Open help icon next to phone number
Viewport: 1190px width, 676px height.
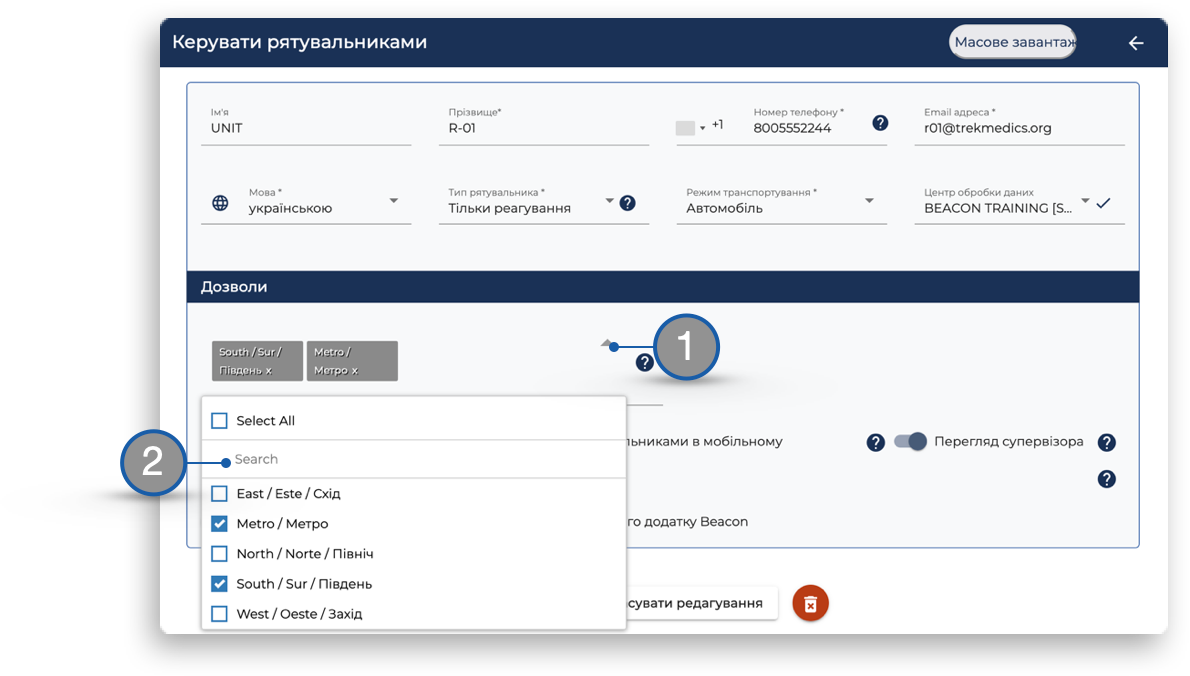[880, 123]
